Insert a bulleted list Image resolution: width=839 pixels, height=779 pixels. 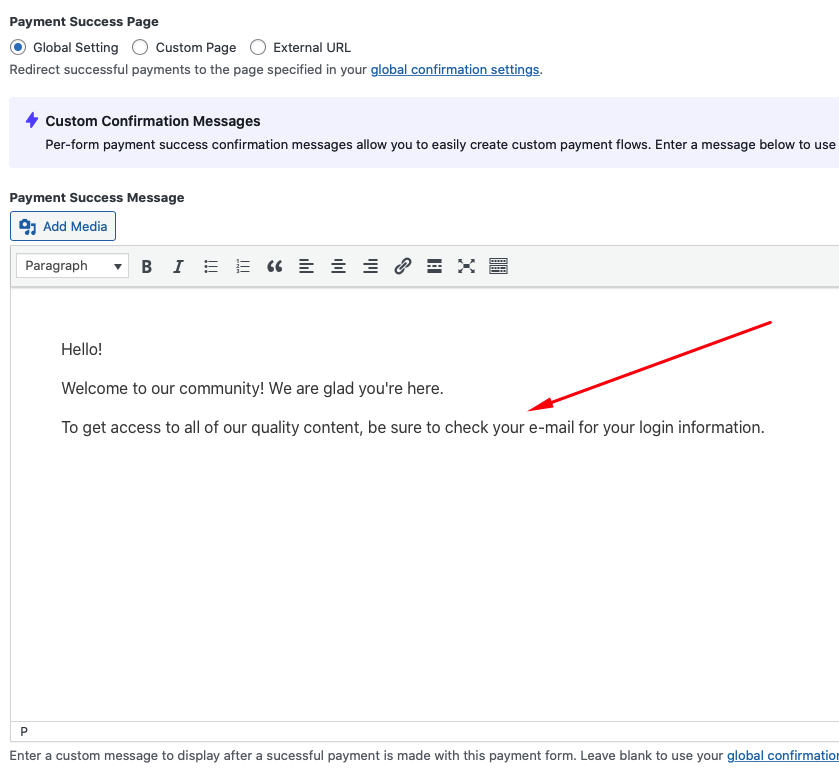pyautogui.click(x=211, y=266)
